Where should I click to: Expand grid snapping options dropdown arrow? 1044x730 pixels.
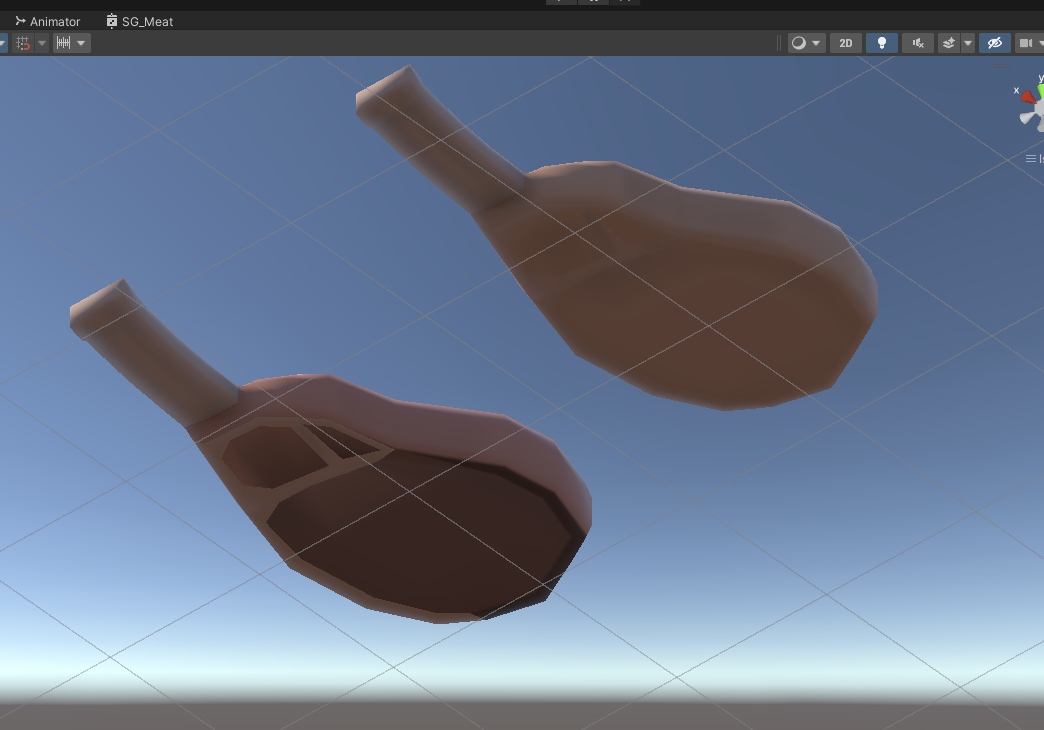point(42,43)
